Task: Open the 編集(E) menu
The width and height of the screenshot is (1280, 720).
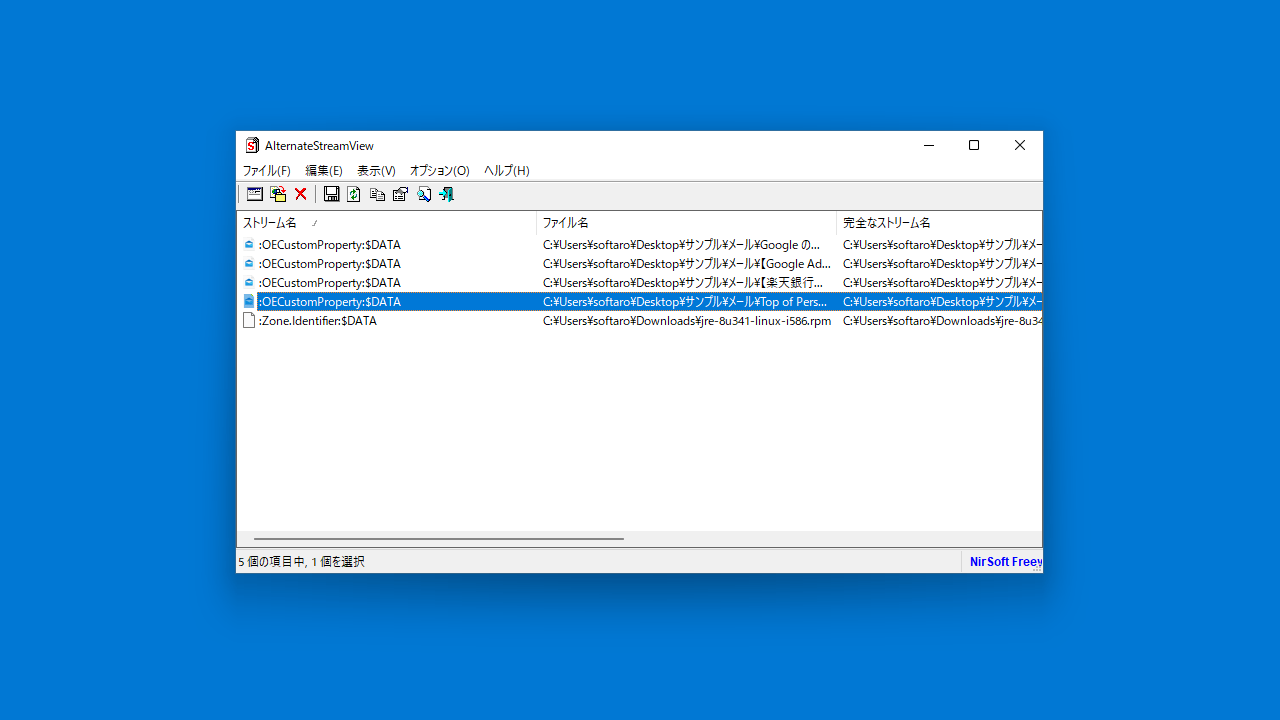Action: click(324, 171)
